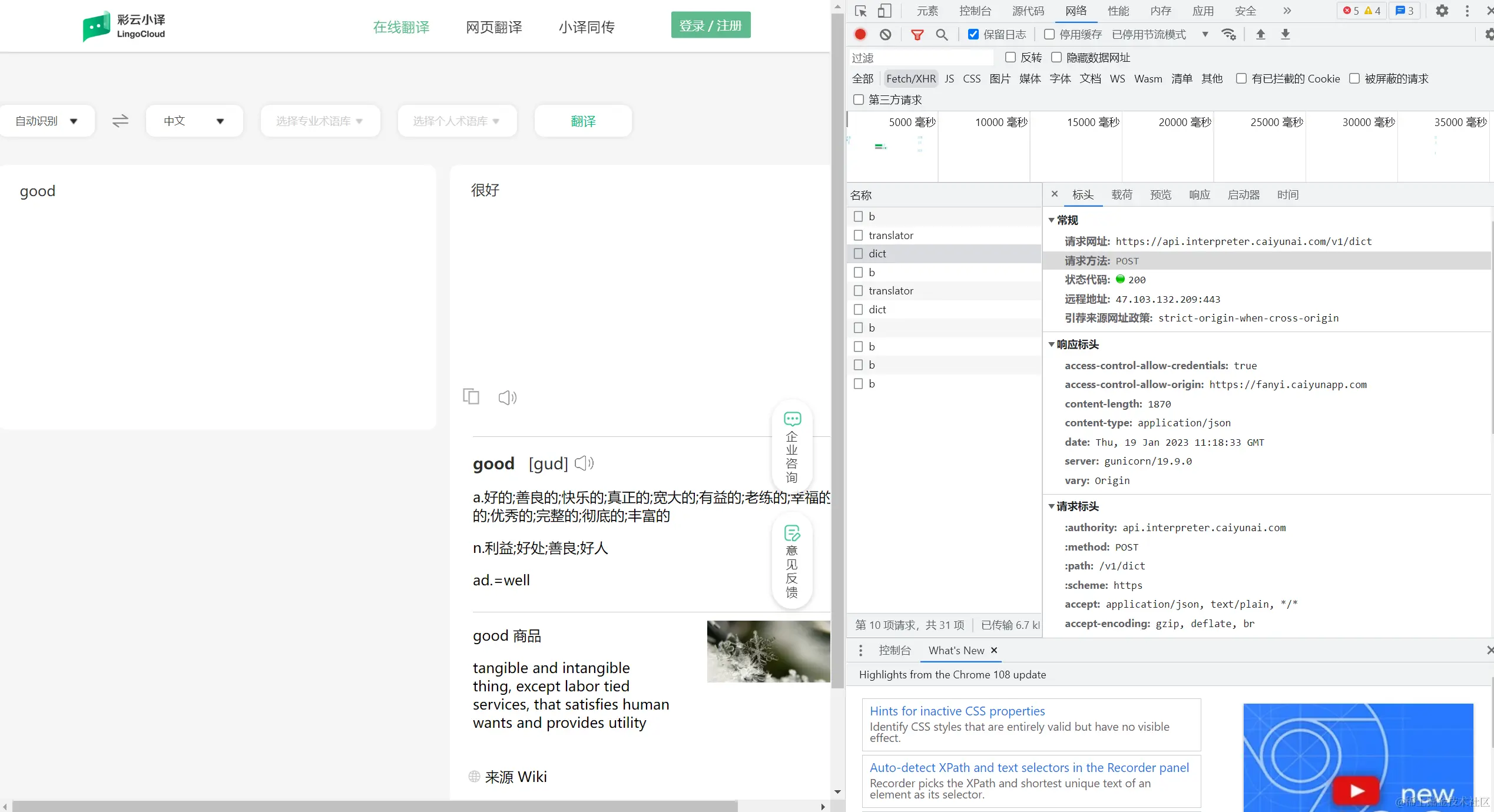The image size is (1494, 812).
Task: Toggle the device emulation toolbar
Action: [885, 11]
